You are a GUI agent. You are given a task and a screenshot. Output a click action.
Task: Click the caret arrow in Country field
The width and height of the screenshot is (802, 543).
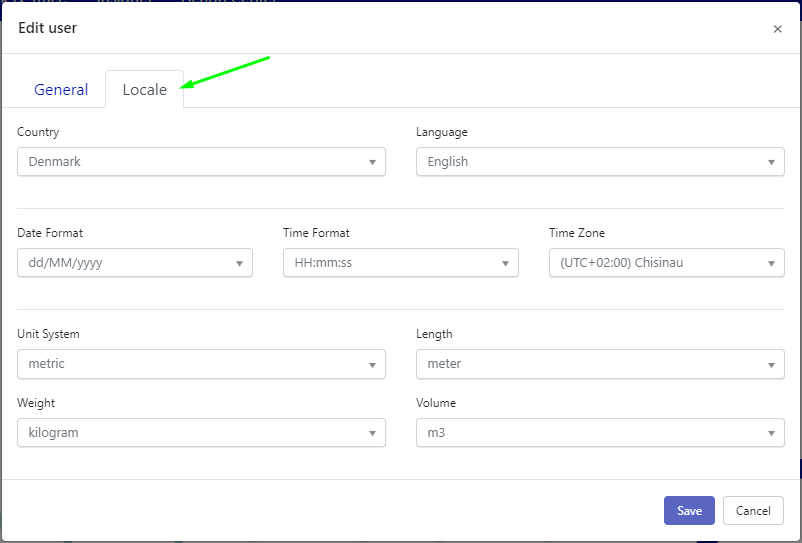tap(372, 162)
